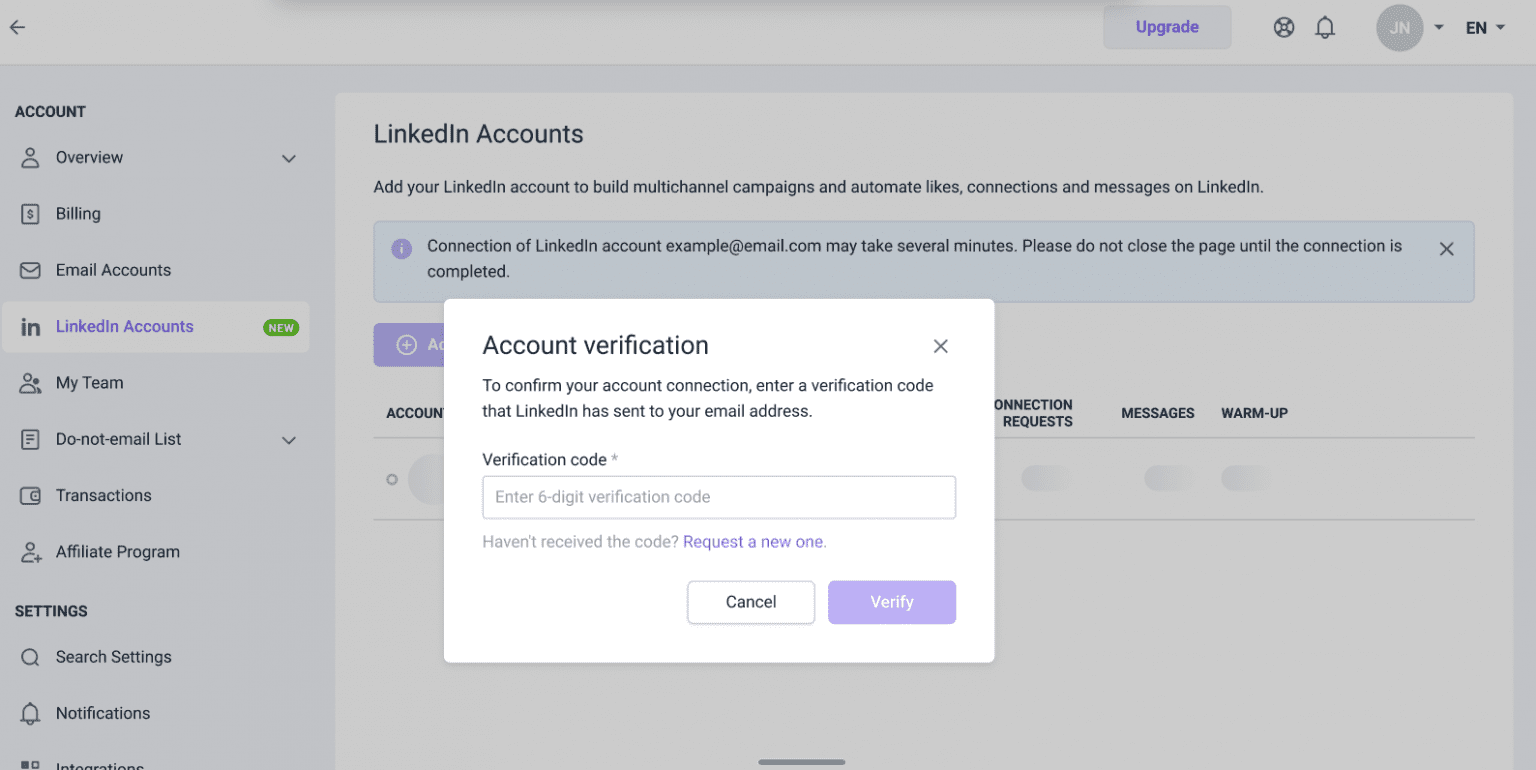This screenshot has width=1536, height=770.
Task: Click the Transactions sidebar icon
Action: click(30, 495)
